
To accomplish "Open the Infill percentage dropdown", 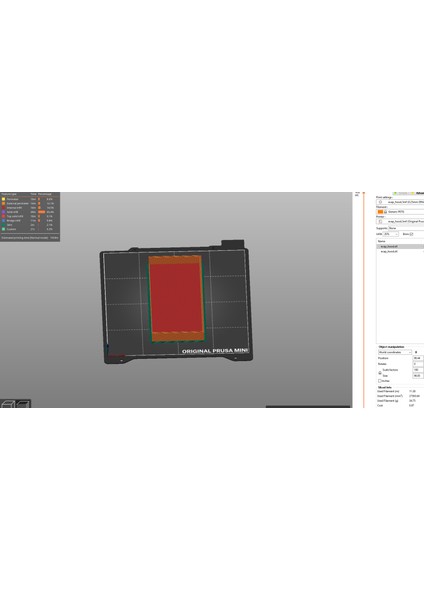I will click(x=391, y=234).
